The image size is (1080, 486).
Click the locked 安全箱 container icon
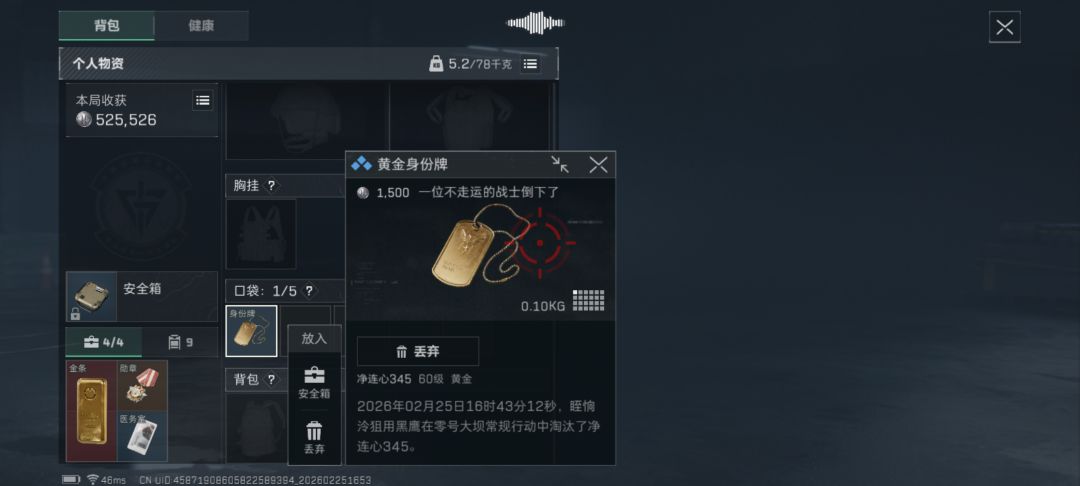tap(92, 297)
